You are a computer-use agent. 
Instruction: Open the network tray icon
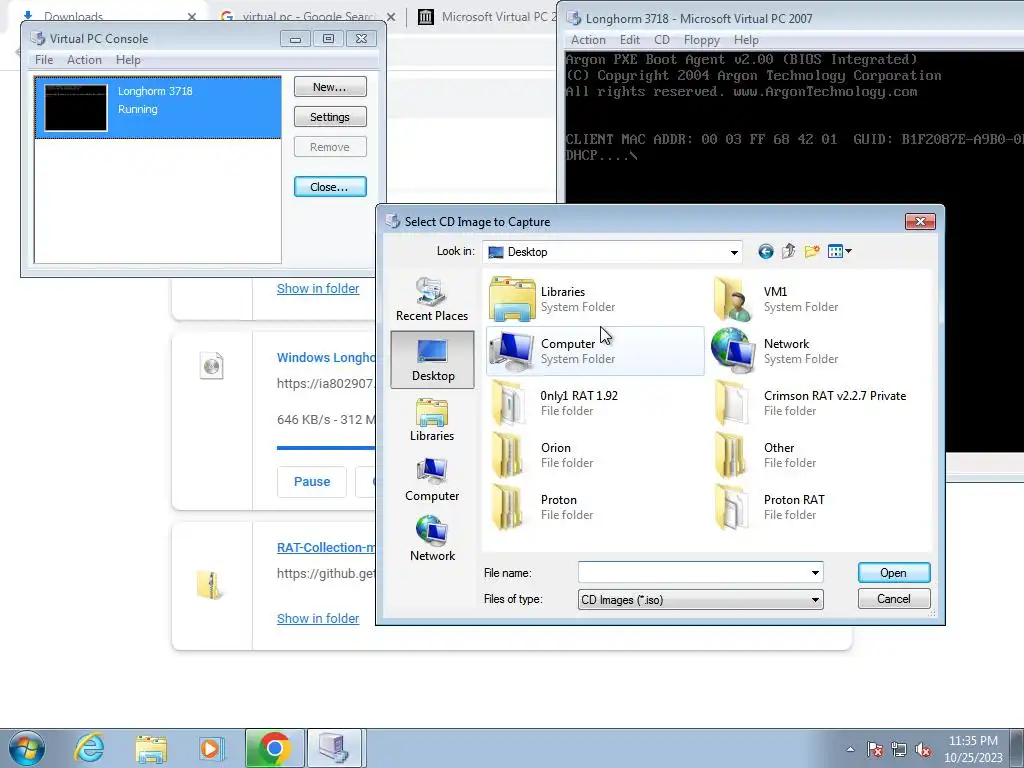899,749
